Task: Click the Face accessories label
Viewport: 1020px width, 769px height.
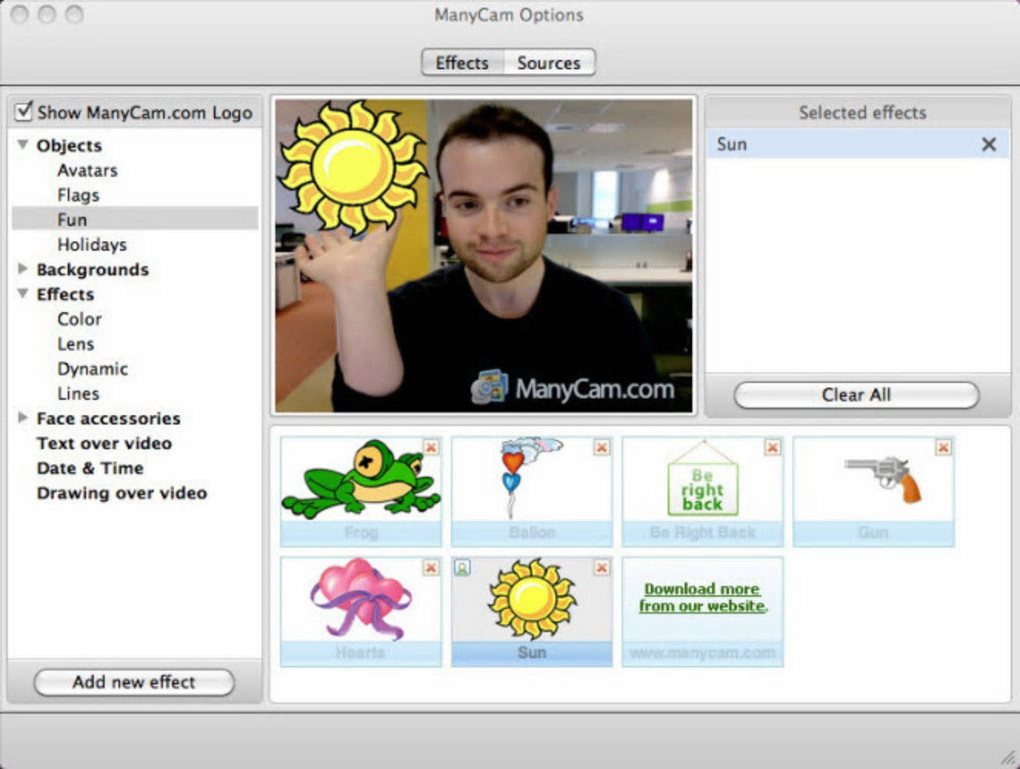Action: [x=109, y=418]
